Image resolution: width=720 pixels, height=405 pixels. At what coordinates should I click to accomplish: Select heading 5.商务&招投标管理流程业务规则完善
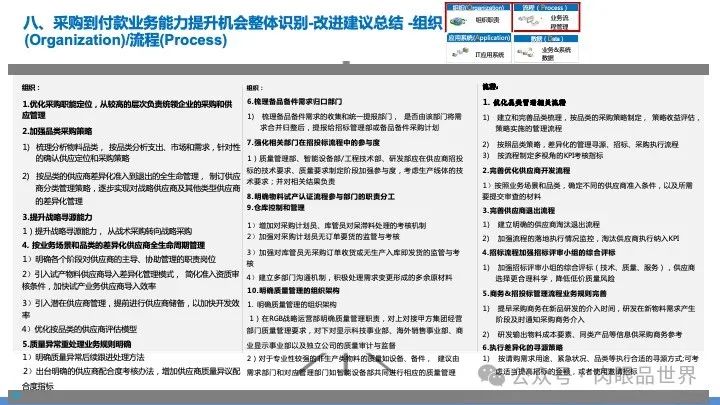click(x=545, y=293)
